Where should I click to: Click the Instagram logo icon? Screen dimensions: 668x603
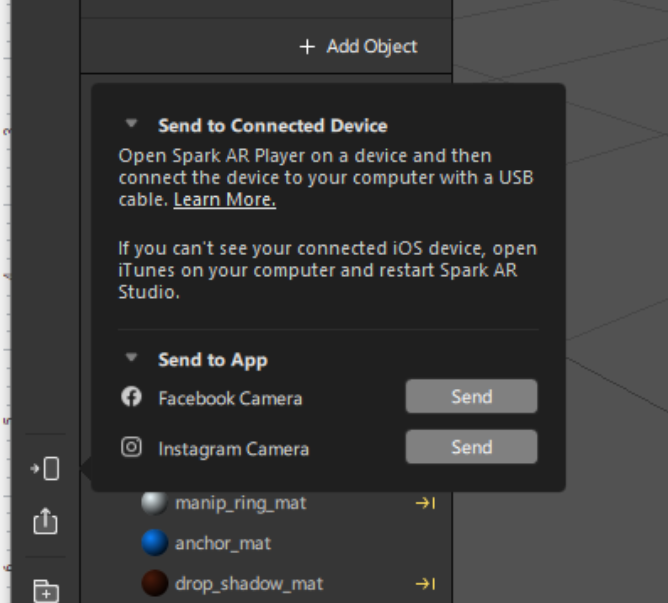click(131, 447)
